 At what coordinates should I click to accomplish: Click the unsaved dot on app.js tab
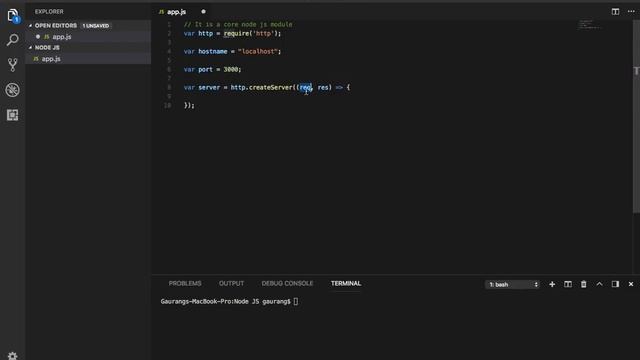click(x=203, y=11)
